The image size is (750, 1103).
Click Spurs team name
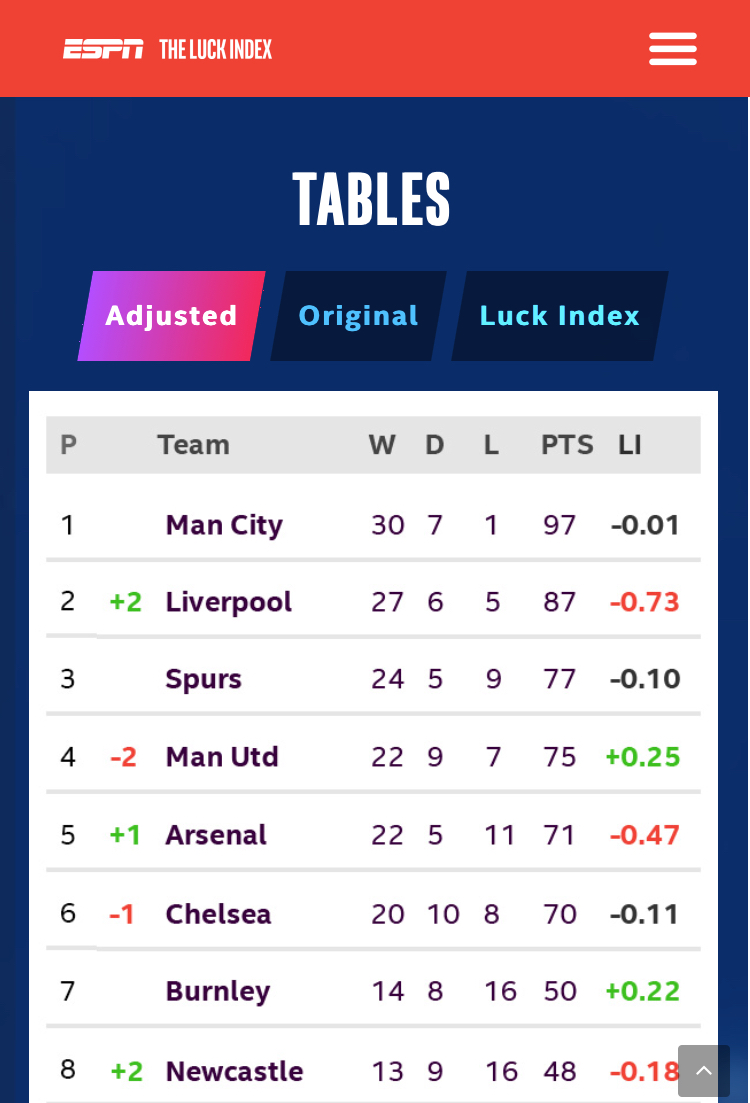[203, 679]
